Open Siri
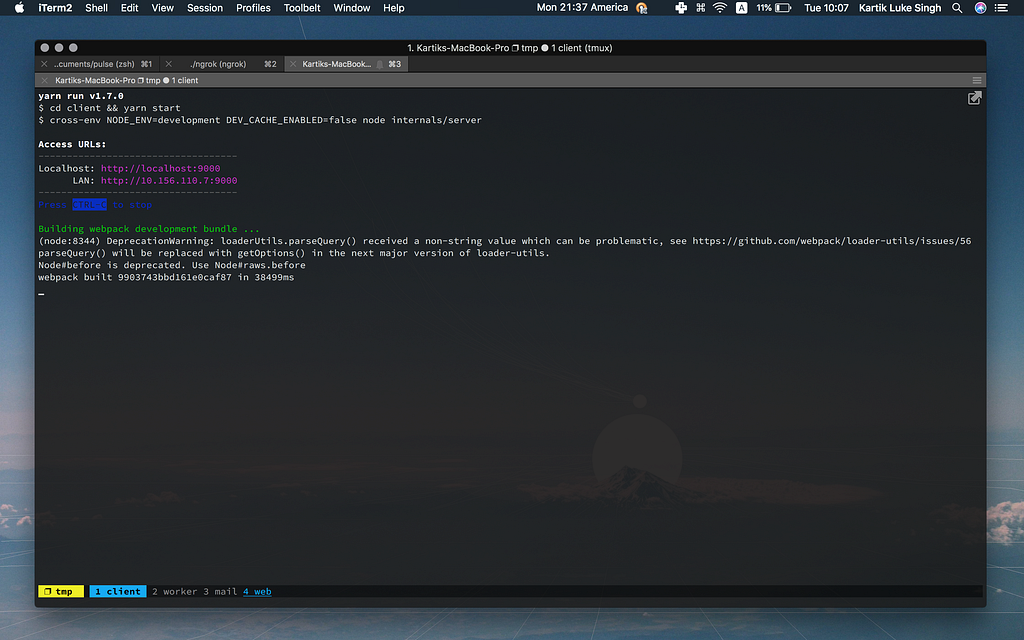 point(980,8)
